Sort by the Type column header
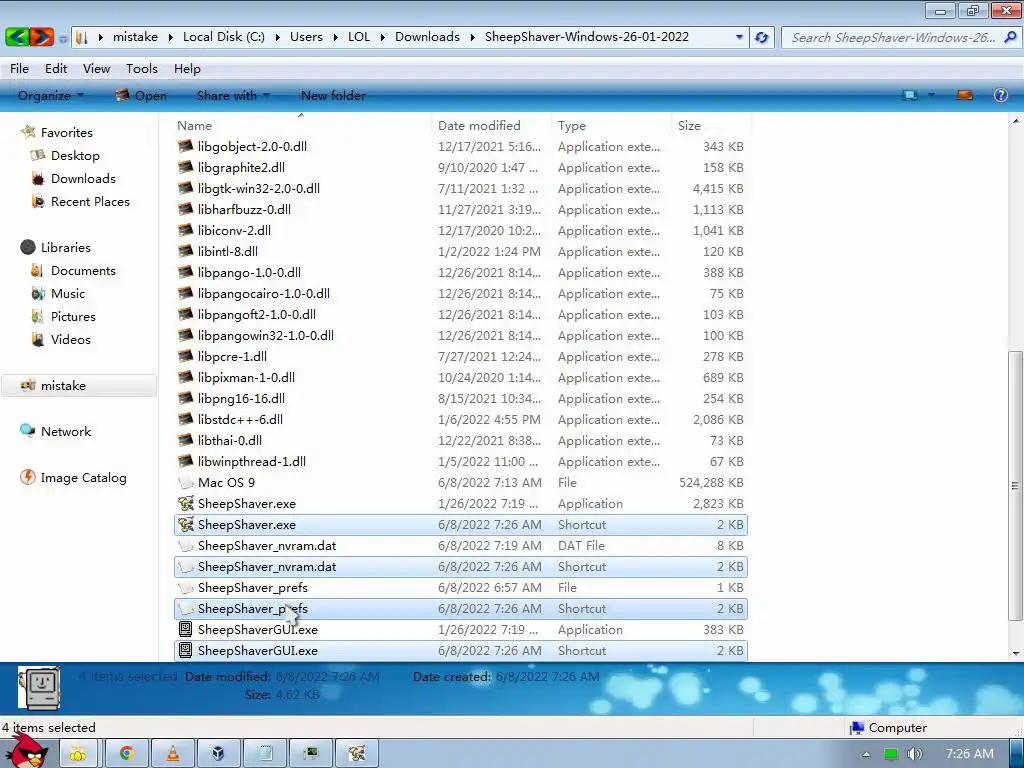This screenshot has height=768, width=1024. tap(611, 125)
